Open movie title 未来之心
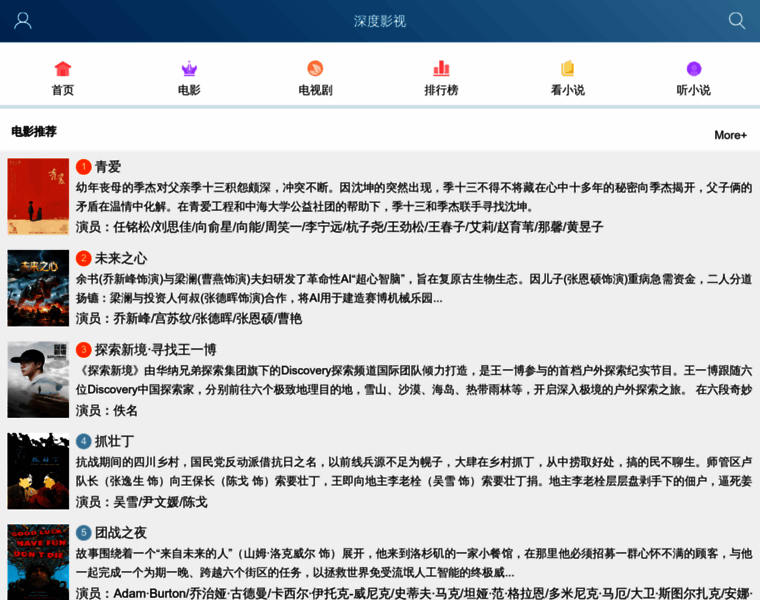The image size is (760, 600). coord(121,259)
